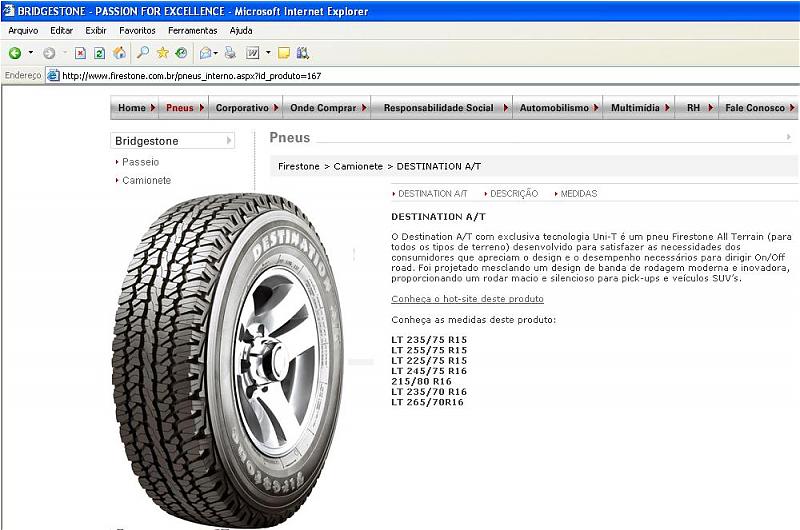Click the Mail envelope toolbar icon
800x530 pixels.
(x=206, y=53)
